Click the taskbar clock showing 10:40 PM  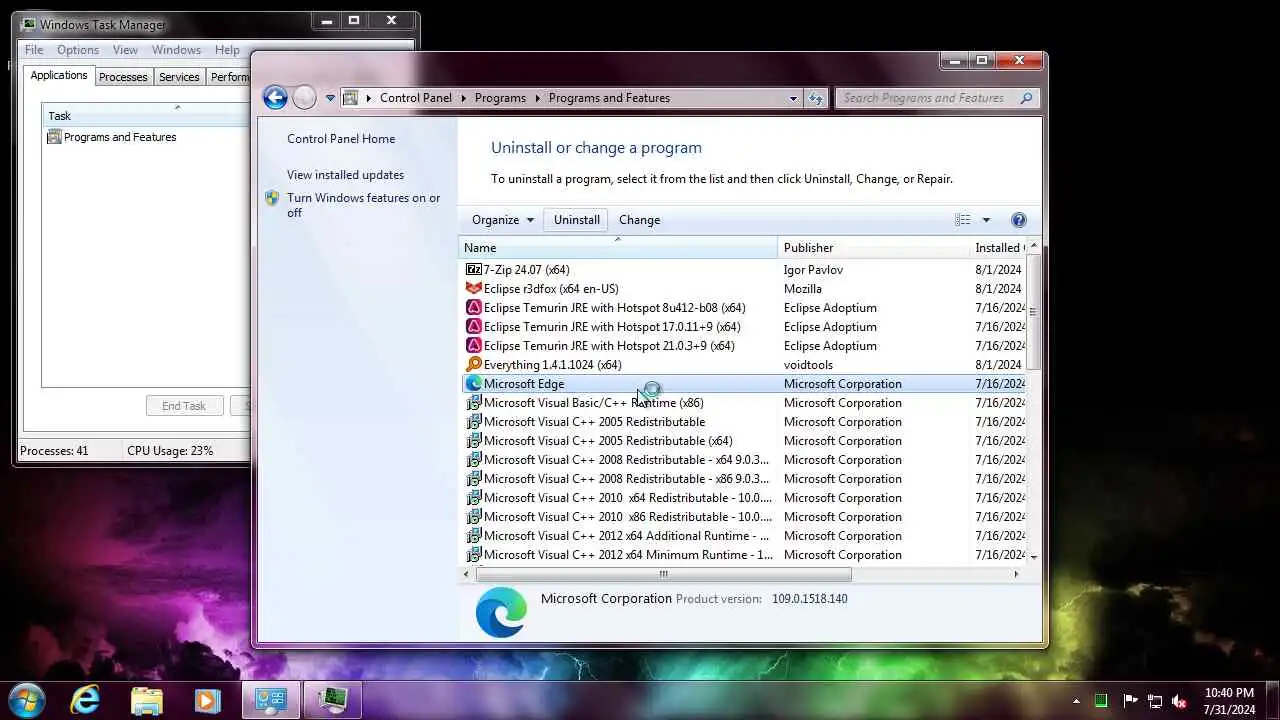click(x=1229, y=701)
